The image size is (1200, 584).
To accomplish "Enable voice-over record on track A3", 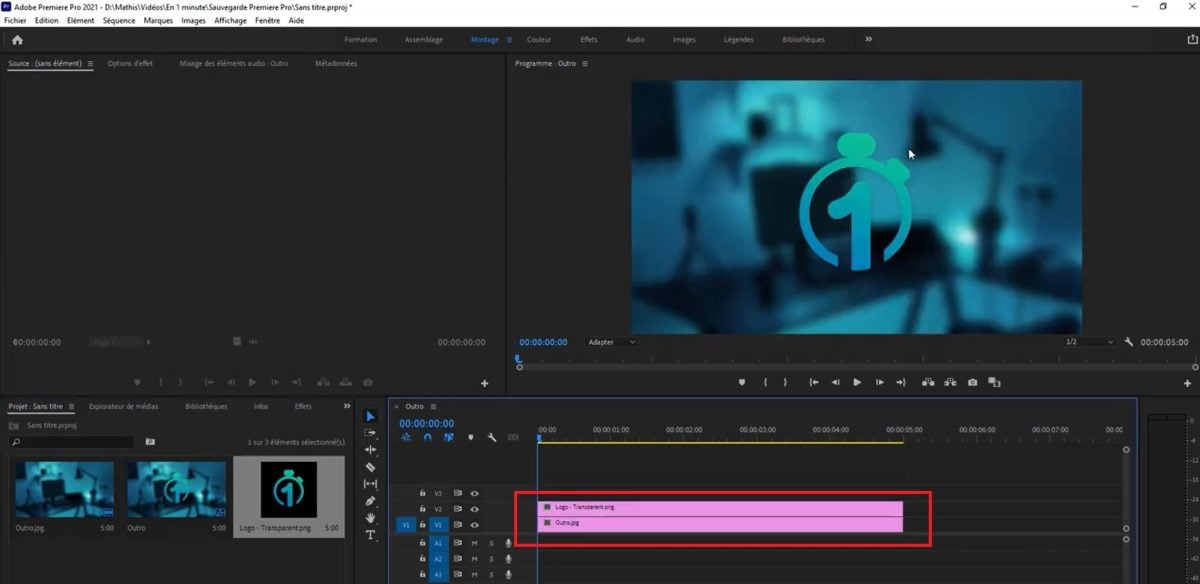I will (508, 574).
